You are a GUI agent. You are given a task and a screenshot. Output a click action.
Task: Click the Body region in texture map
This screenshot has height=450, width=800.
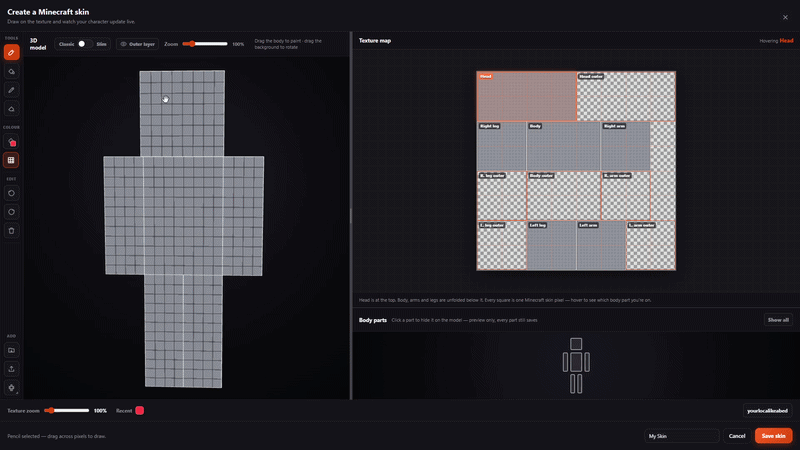coord(563,146)
